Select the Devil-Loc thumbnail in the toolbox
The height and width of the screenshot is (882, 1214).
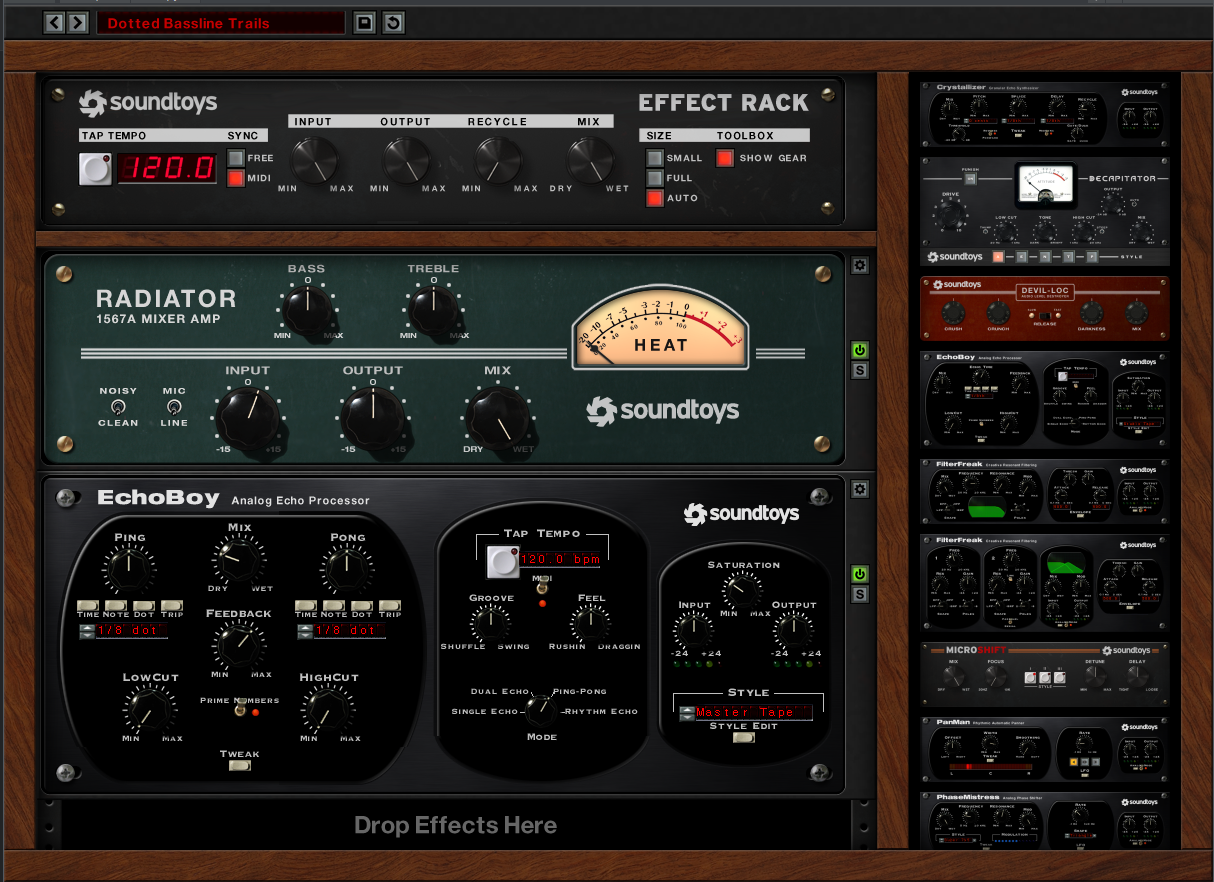(x=1045, y=308)
